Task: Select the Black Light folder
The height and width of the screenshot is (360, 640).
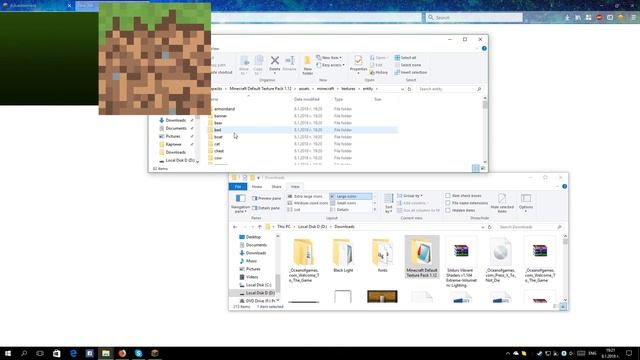Action: 343,256
